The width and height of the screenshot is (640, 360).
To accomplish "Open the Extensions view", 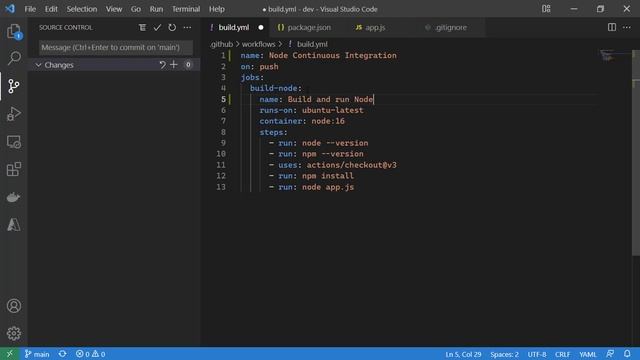I will (14, 169).
